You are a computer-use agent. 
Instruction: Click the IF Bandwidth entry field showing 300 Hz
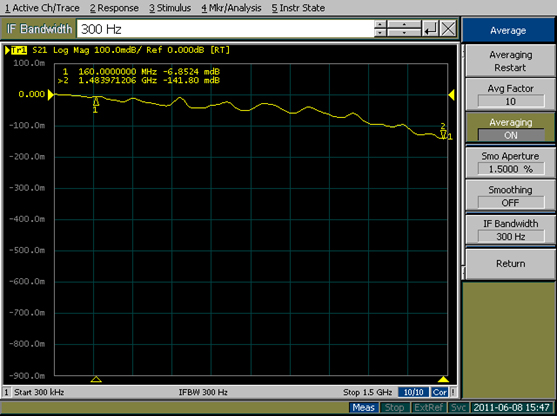pos(225,29)
